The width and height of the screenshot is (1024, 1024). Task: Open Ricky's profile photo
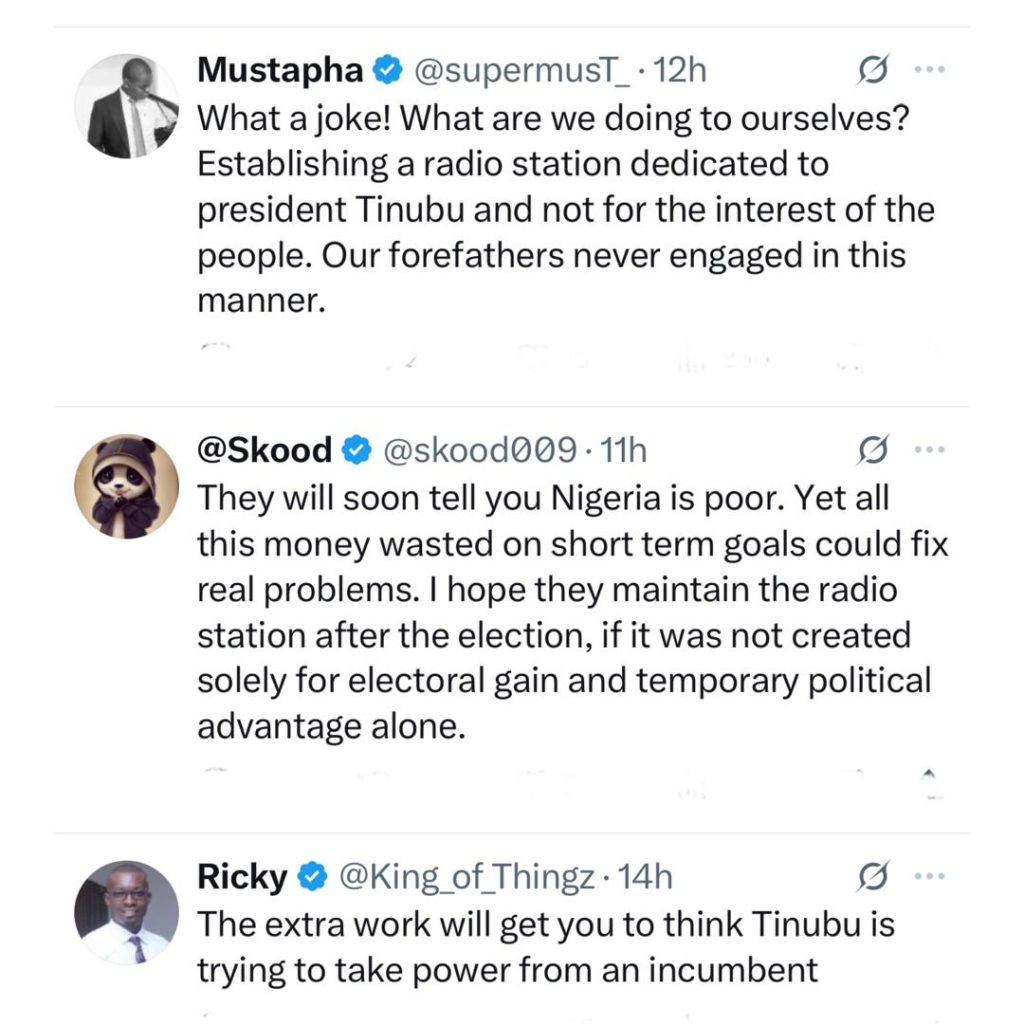point(127,912)
